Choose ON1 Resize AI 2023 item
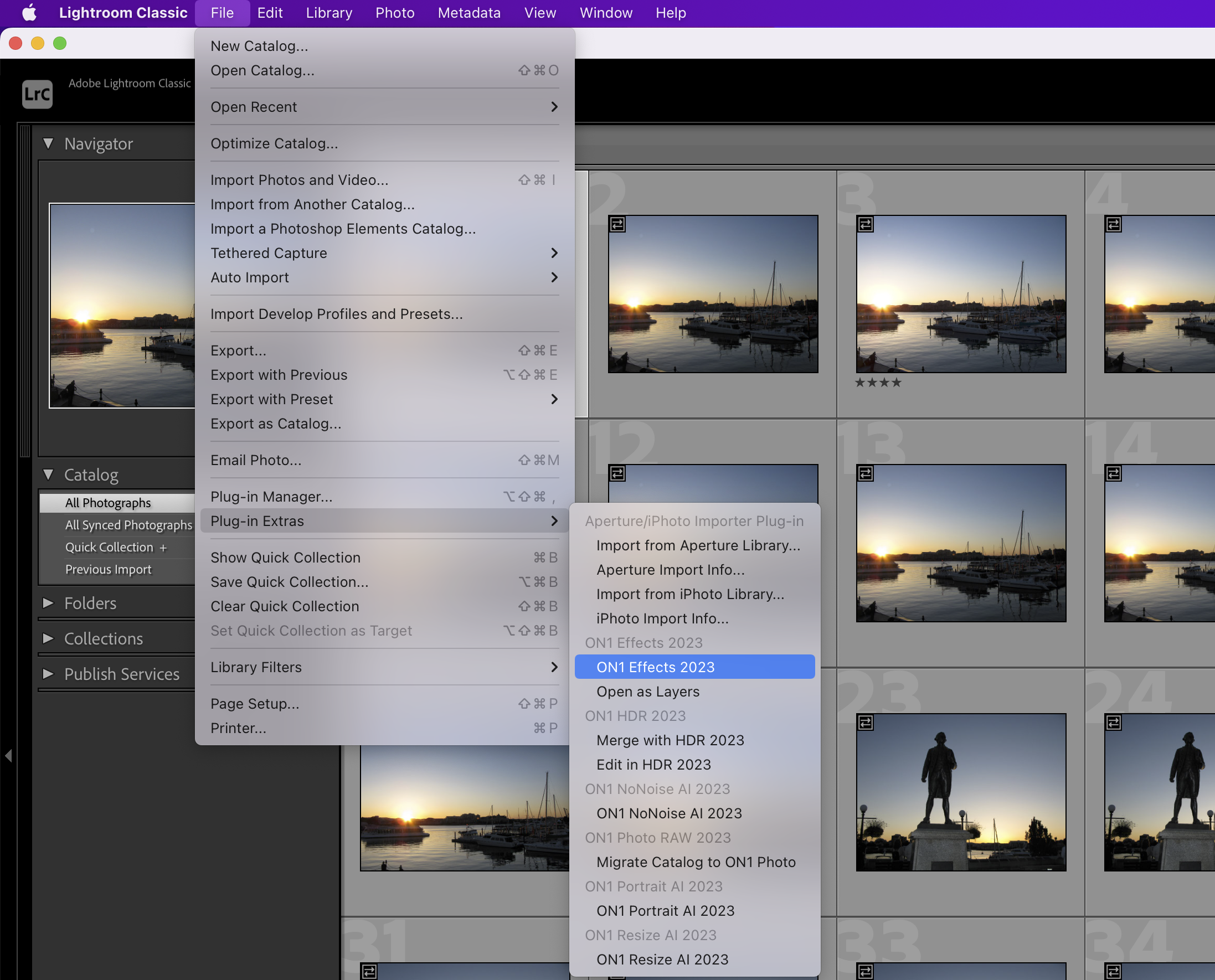 (694, 960)
